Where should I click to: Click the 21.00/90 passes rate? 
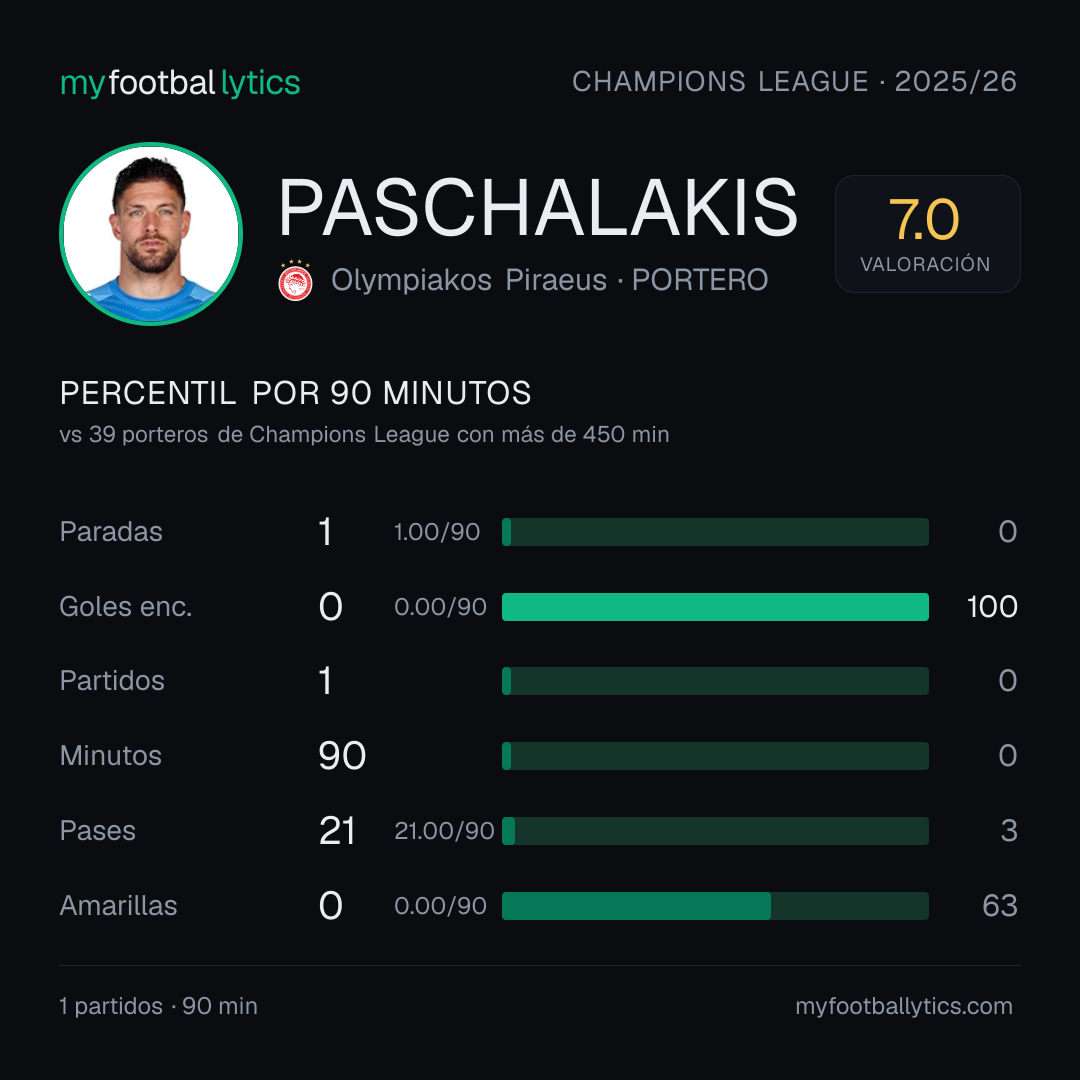444,831
